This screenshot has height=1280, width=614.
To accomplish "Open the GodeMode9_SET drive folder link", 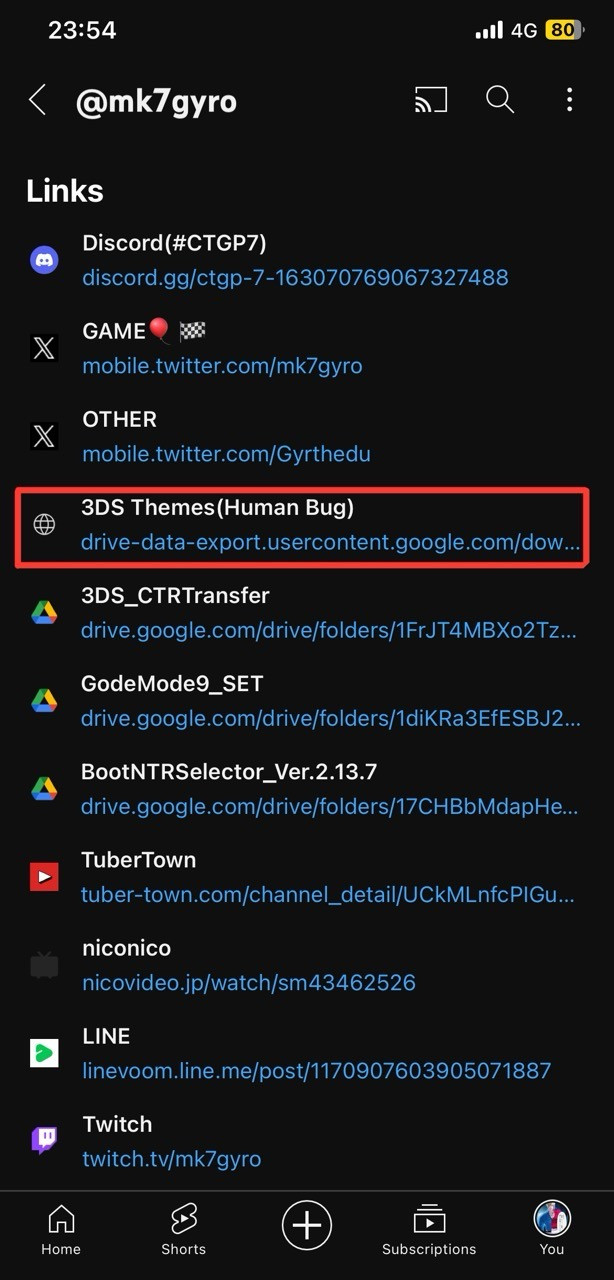I will click(330, 718).
